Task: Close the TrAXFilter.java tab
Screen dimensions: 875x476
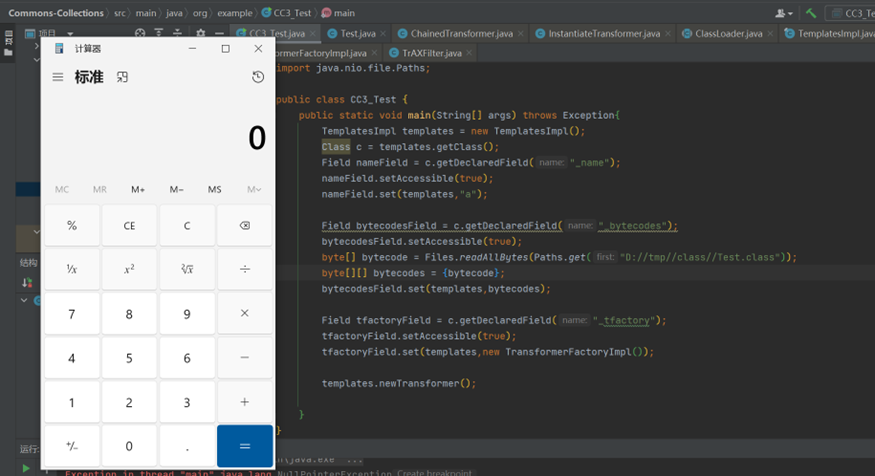Action: (469, 53)
